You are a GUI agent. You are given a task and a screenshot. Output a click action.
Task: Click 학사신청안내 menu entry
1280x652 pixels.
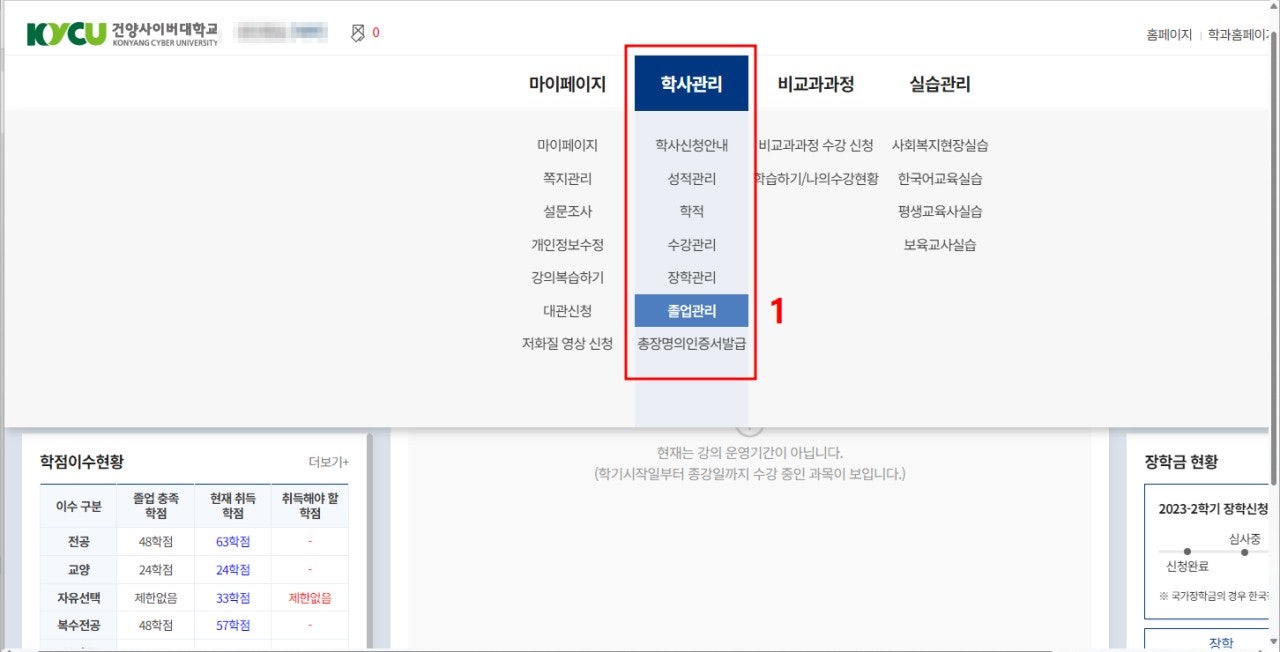point(691,146)
